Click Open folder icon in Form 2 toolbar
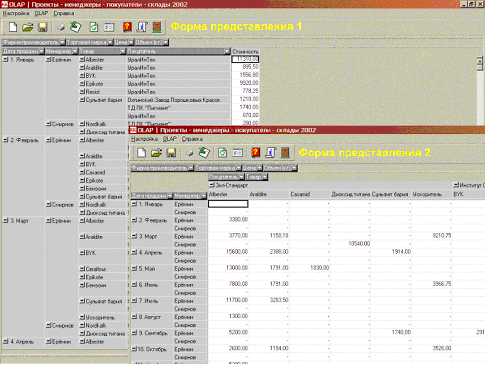Screen dimensions: 486x365 (156, 153)
